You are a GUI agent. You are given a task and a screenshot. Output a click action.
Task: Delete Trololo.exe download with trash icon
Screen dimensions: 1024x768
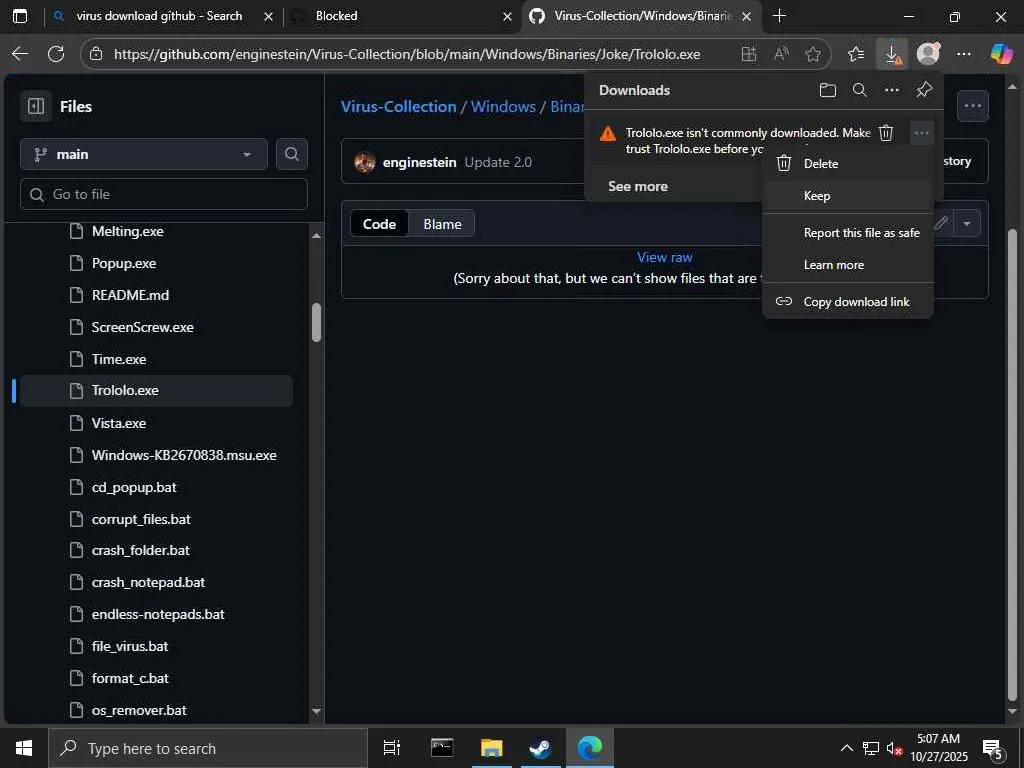click(x=886, y=133)
